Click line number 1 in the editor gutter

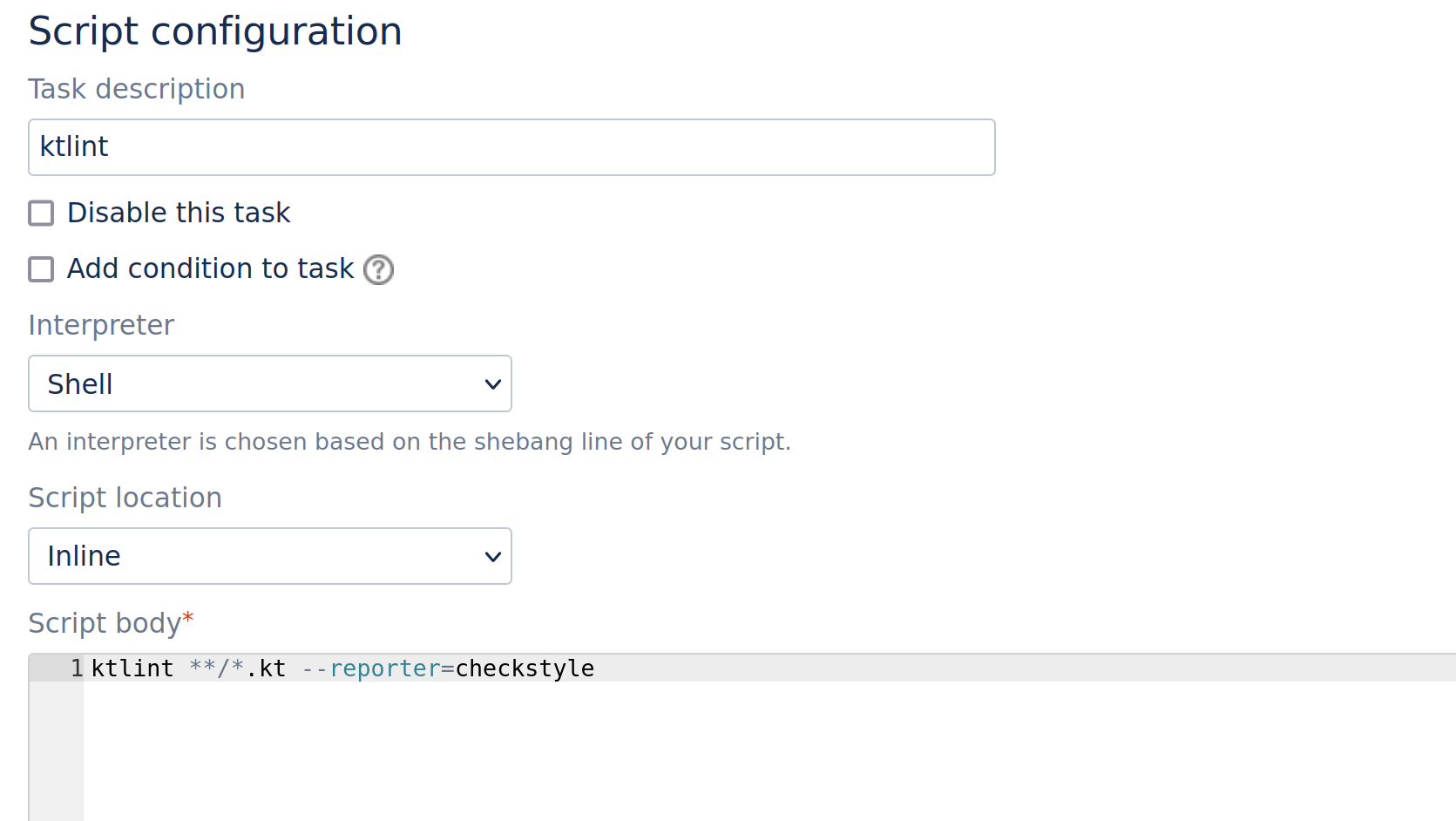coord(77,668)
